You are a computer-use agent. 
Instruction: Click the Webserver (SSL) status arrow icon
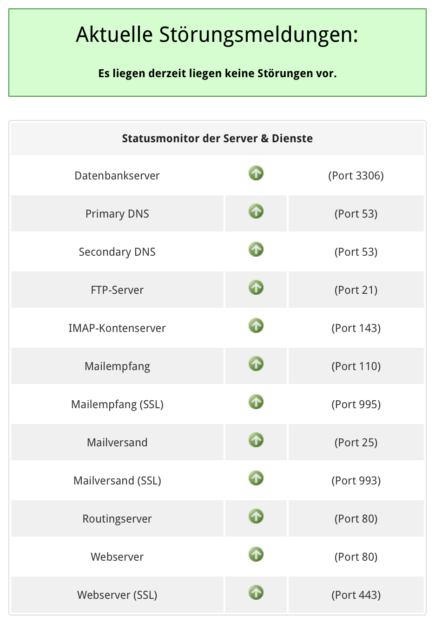[x=256, y=593]
